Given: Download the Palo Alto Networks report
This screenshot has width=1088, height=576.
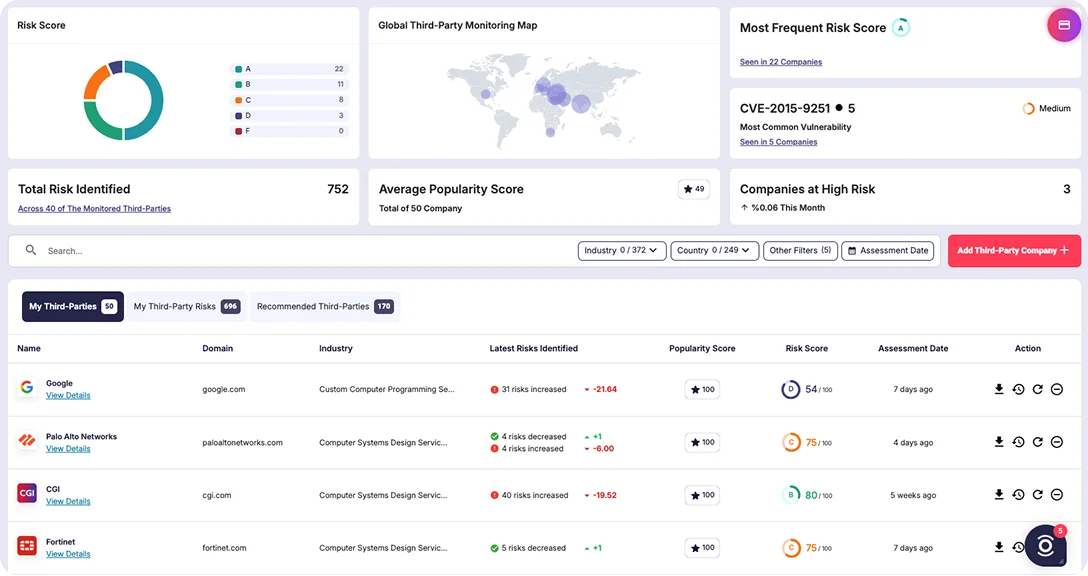Looking at the screenshot, I should click(998, 442).
